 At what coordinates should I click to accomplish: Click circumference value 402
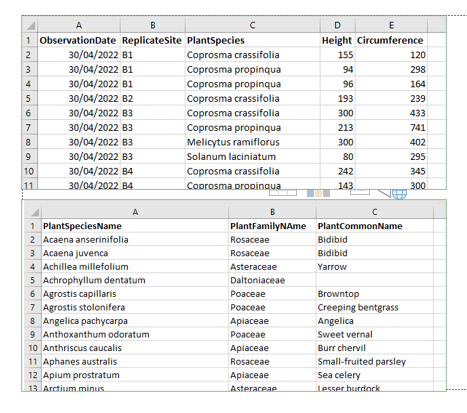pos(391,142)
